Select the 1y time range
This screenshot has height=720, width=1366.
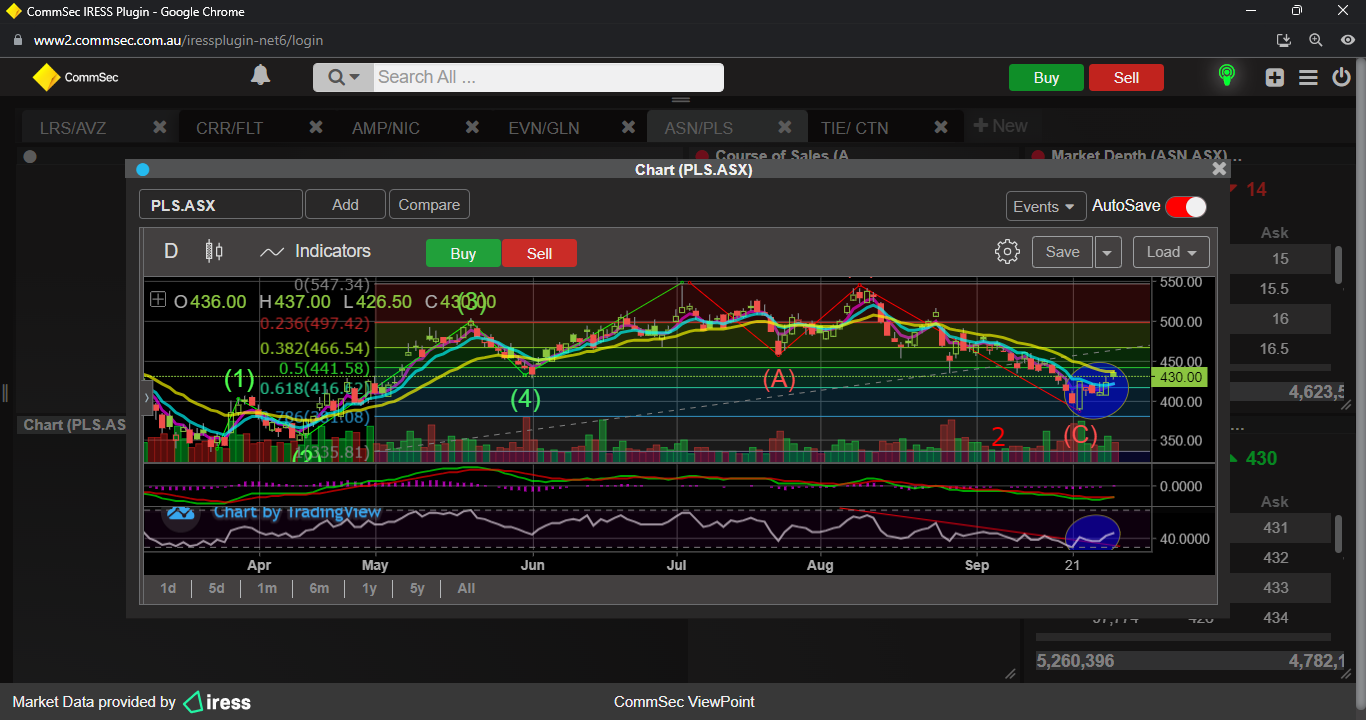tap(370, 588)
